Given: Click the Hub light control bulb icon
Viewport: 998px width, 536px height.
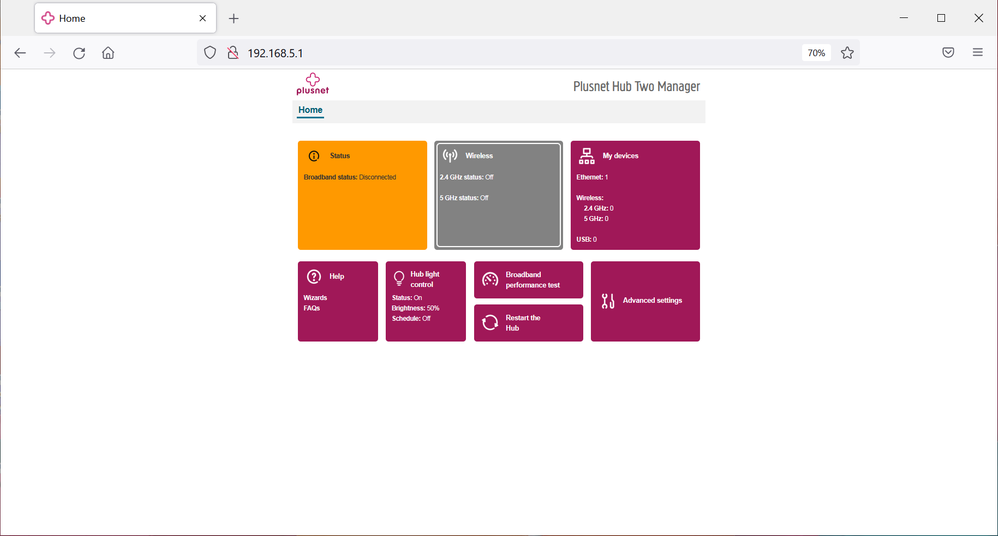Looking at the screenshot, I should [x=399, y=278].
